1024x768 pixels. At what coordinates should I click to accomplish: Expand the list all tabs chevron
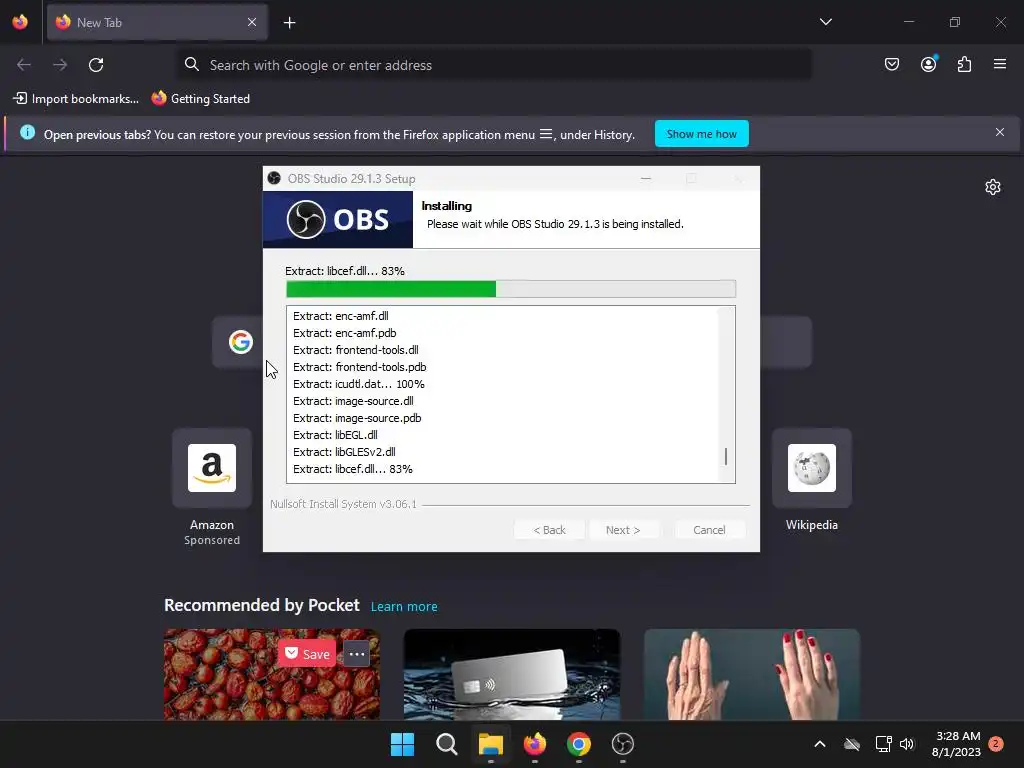825,22
